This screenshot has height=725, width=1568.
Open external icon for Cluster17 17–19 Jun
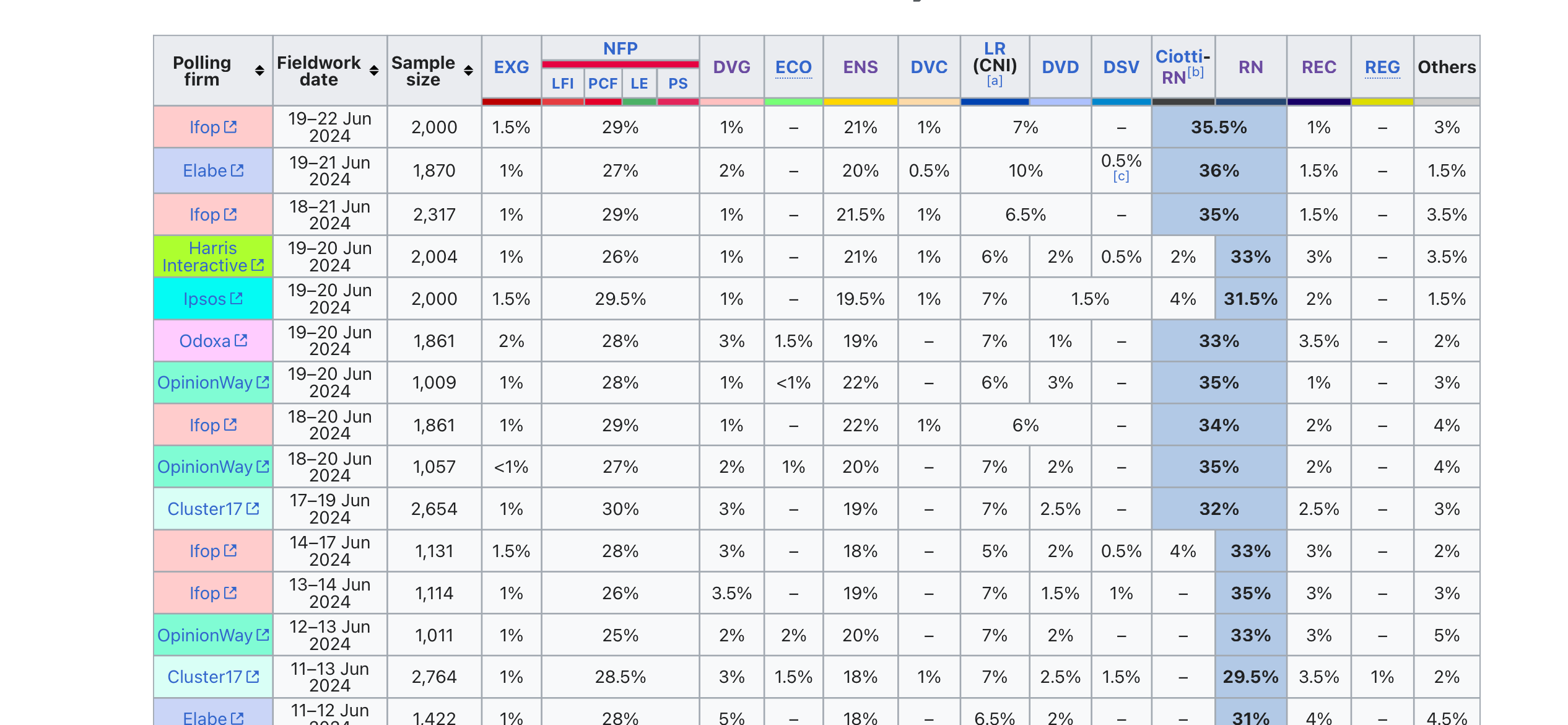coord(253,509)
